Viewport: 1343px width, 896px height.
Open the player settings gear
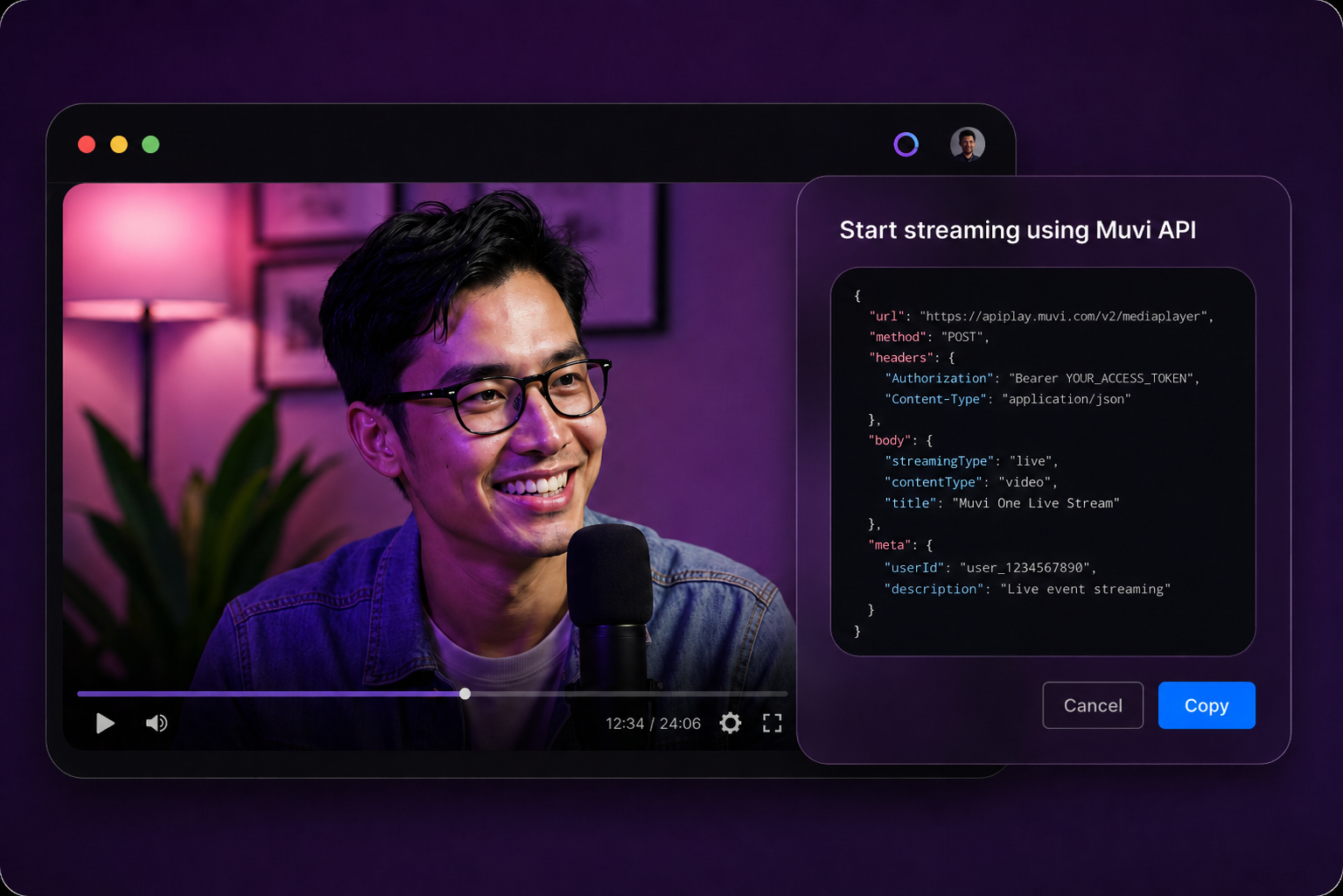(731, 723)
